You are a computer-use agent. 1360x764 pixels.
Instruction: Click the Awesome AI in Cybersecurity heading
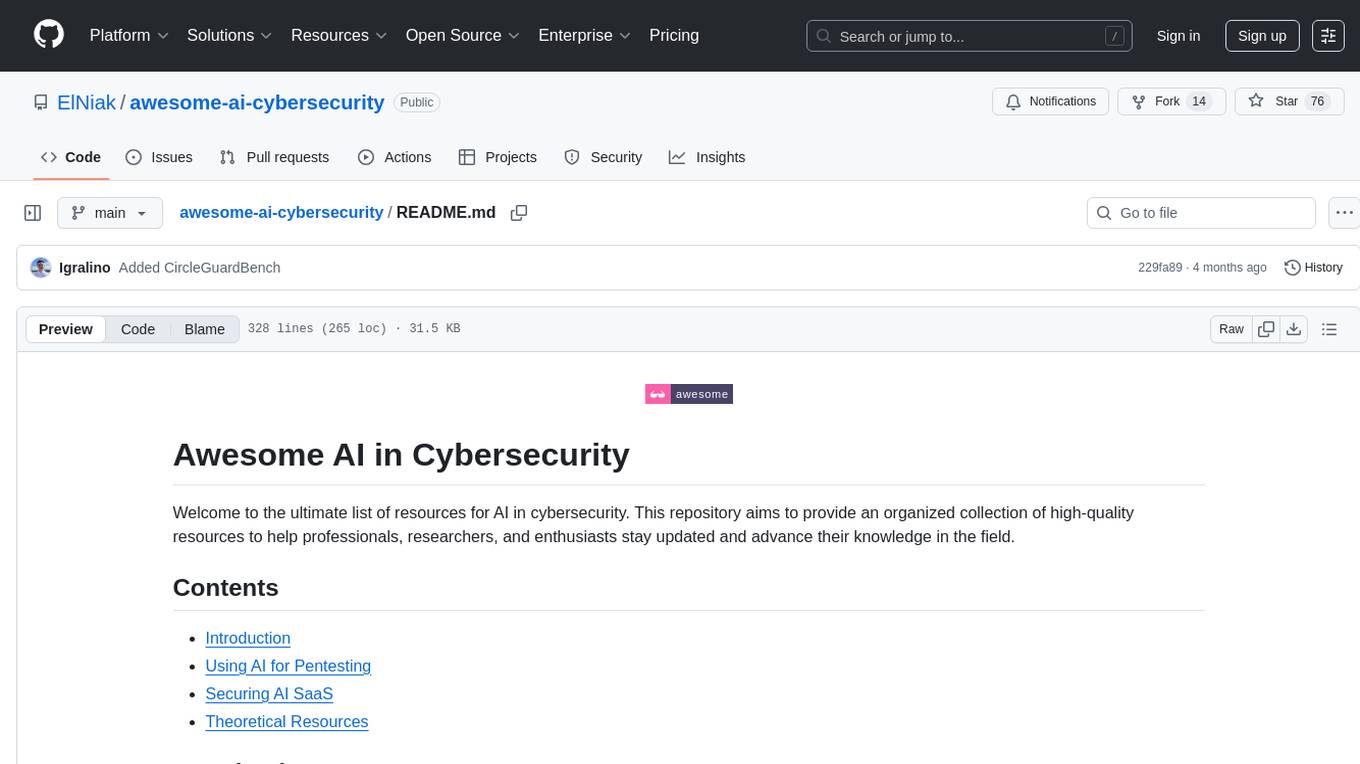click(401, 454)
